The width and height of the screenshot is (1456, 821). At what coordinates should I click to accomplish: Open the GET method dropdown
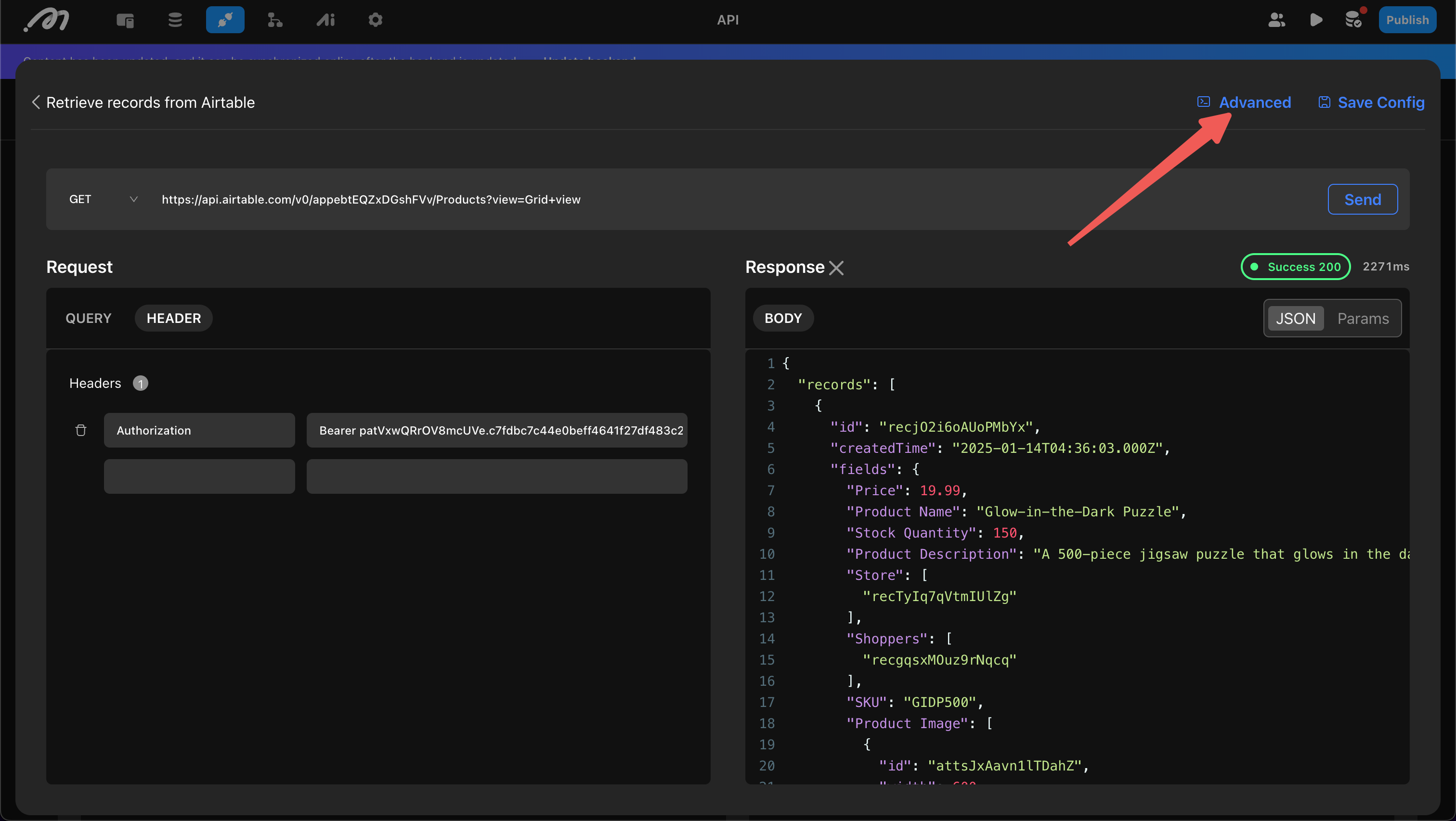click(x=104, y=199)
